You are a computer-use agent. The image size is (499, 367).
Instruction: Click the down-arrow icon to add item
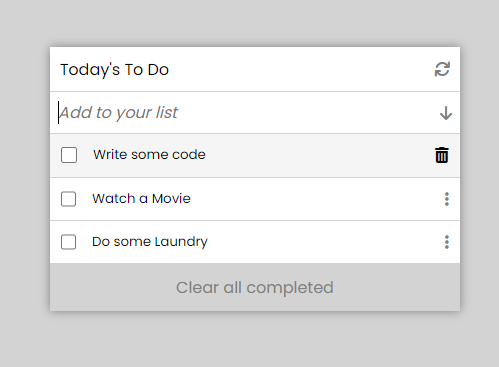pos(446,113)
